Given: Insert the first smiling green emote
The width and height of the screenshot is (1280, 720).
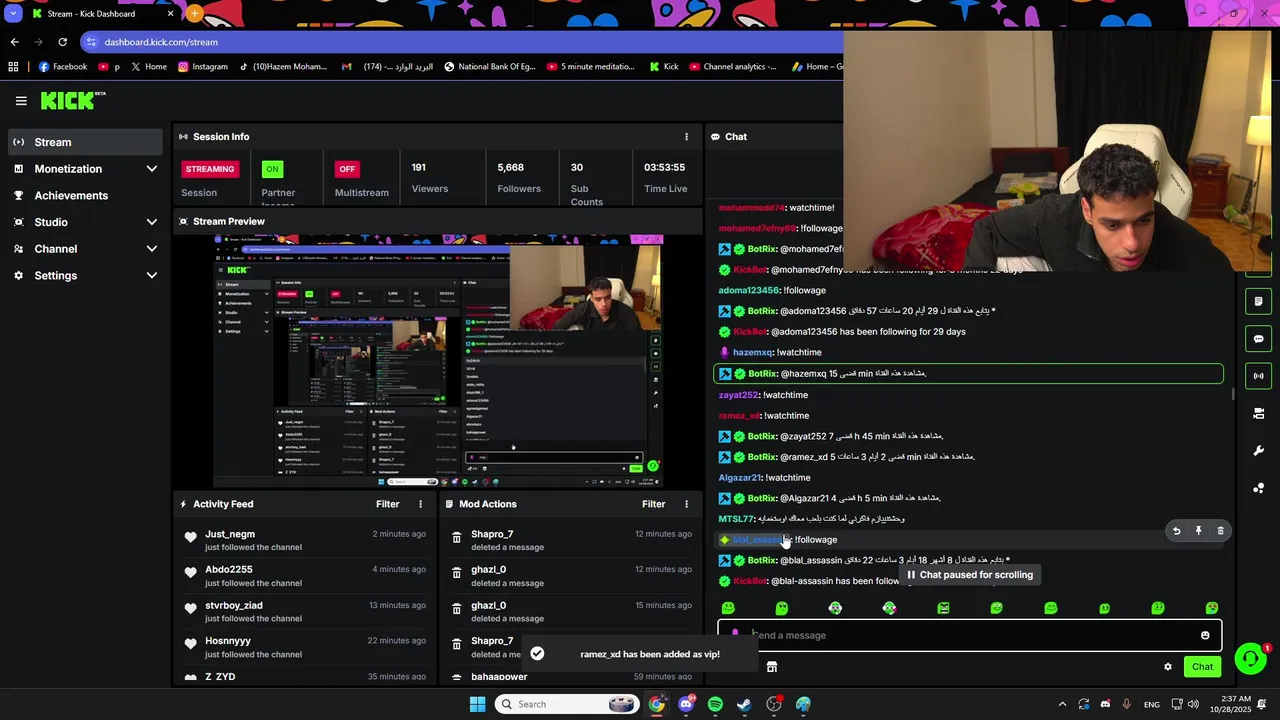Looking at the screenshot, I should (x=728, y=608).
